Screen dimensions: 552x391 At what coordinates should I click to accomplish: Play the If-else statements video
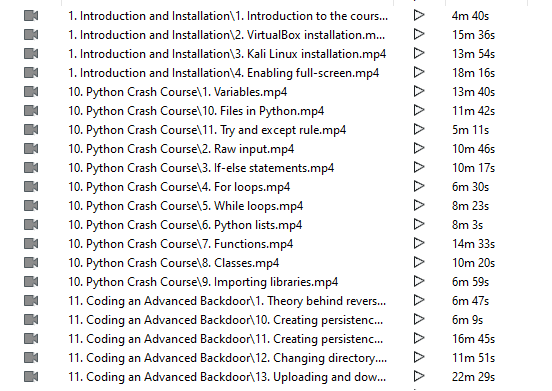419,168
